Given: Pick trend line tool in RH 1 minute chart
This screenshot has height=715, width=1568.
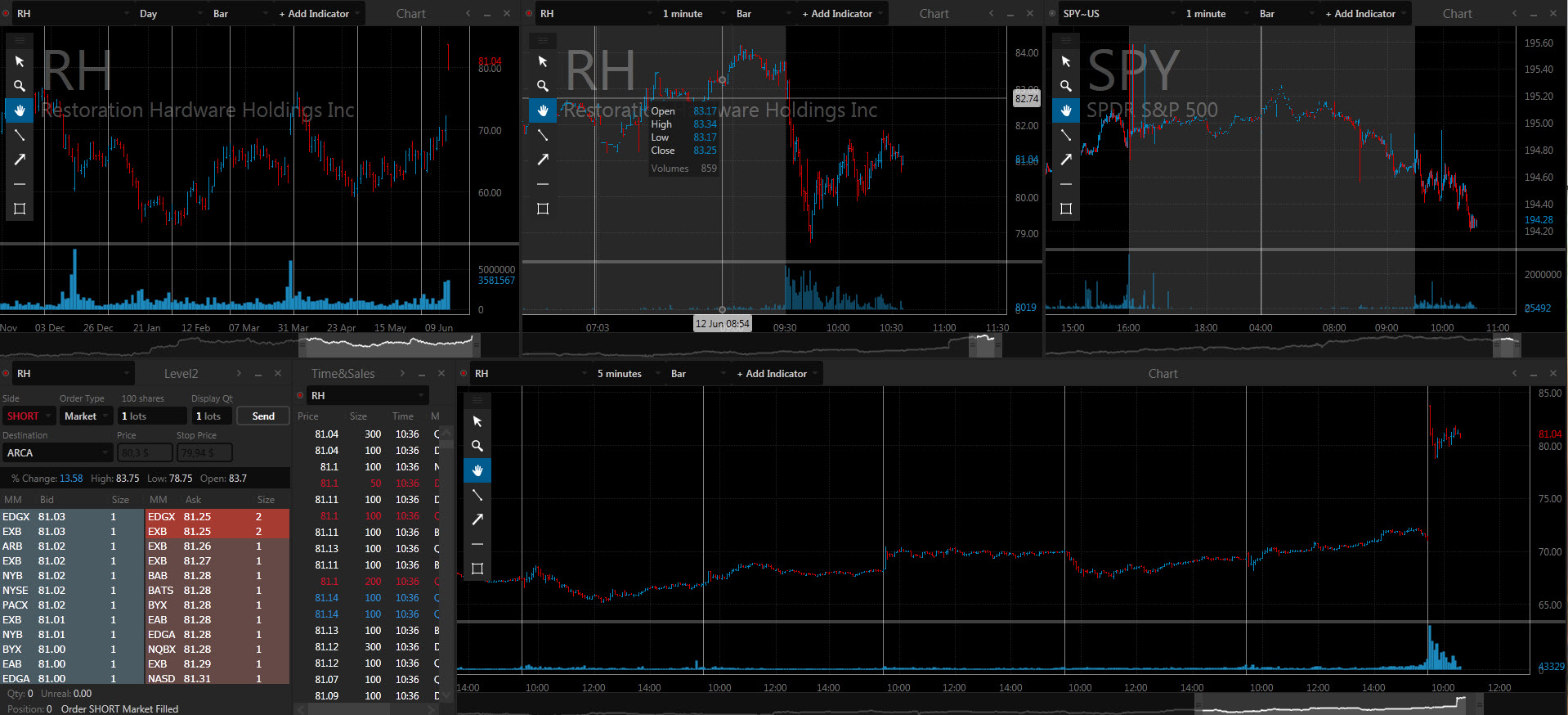Looking at the screenshot, I should 543,135.
